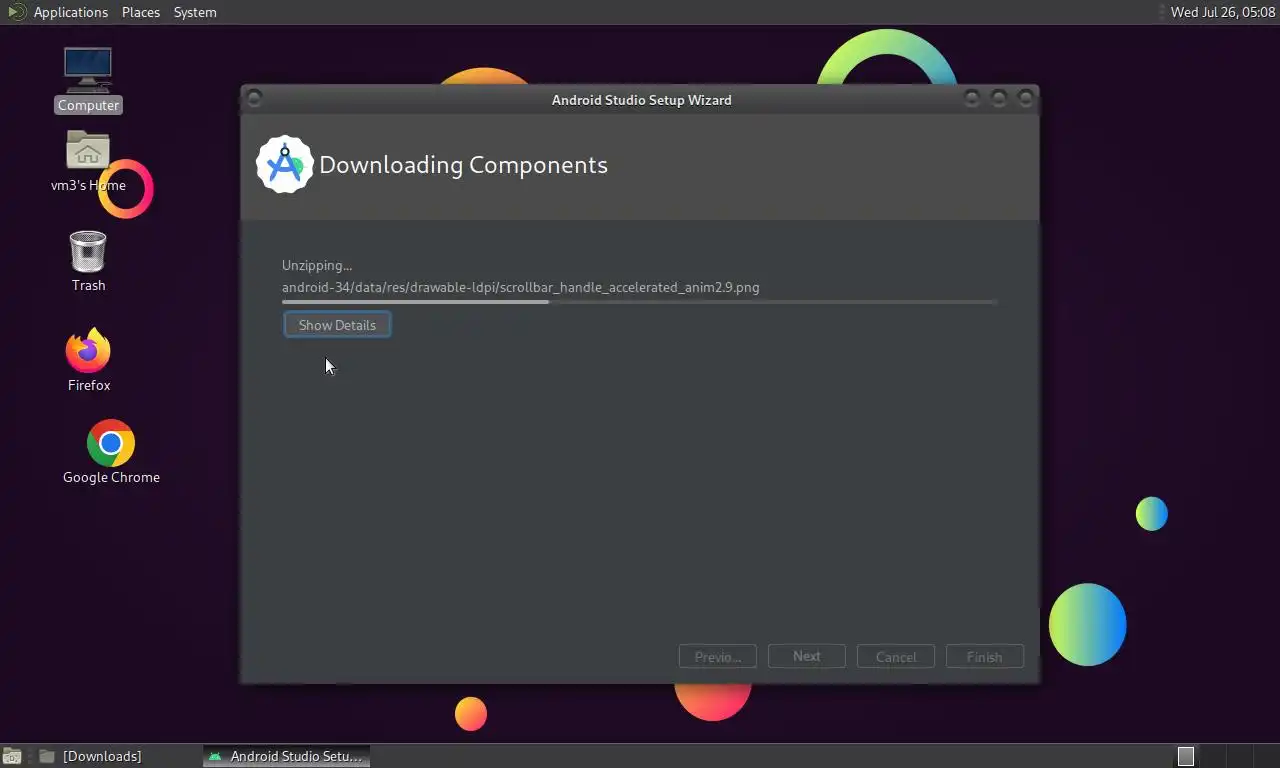
Task: Click the show desktop icon in bottom panel
Action: pos(12,757)
